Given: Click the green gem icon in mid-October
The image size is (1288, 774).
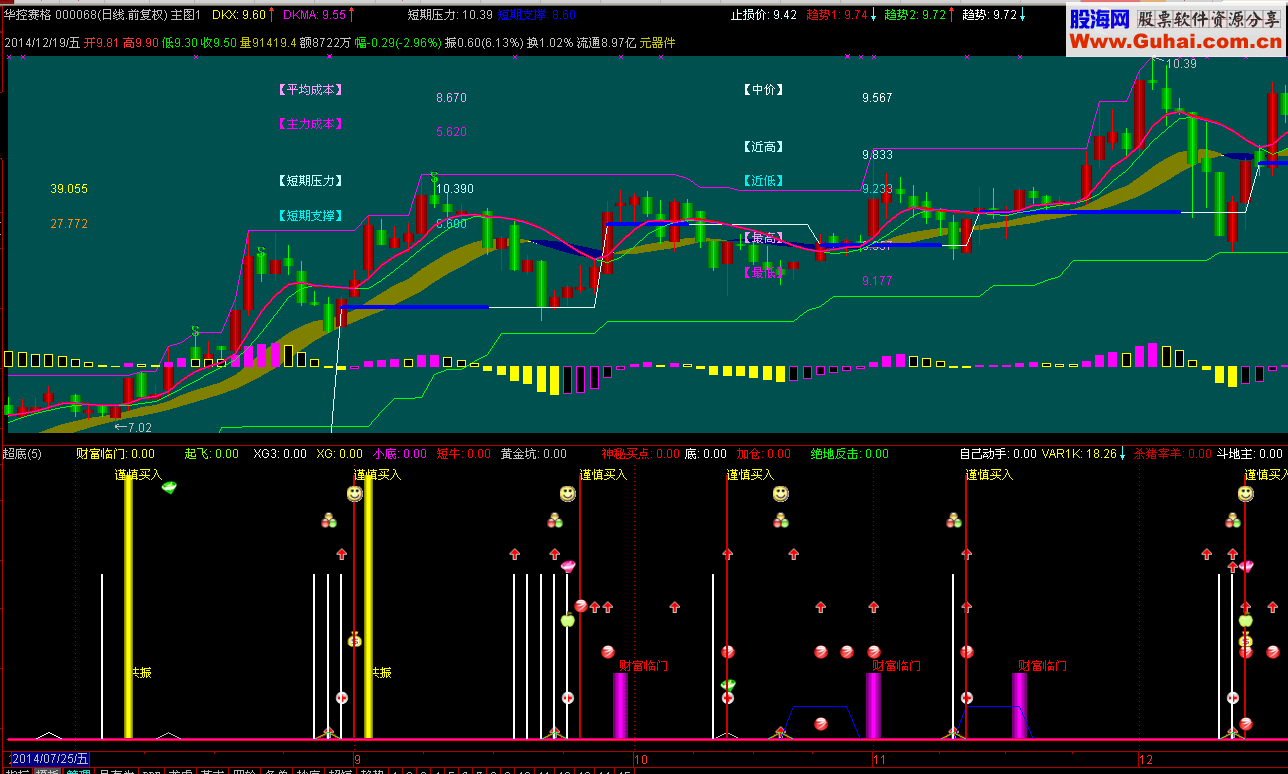Looking at the screenshot, I should click(x=728, y=685).
